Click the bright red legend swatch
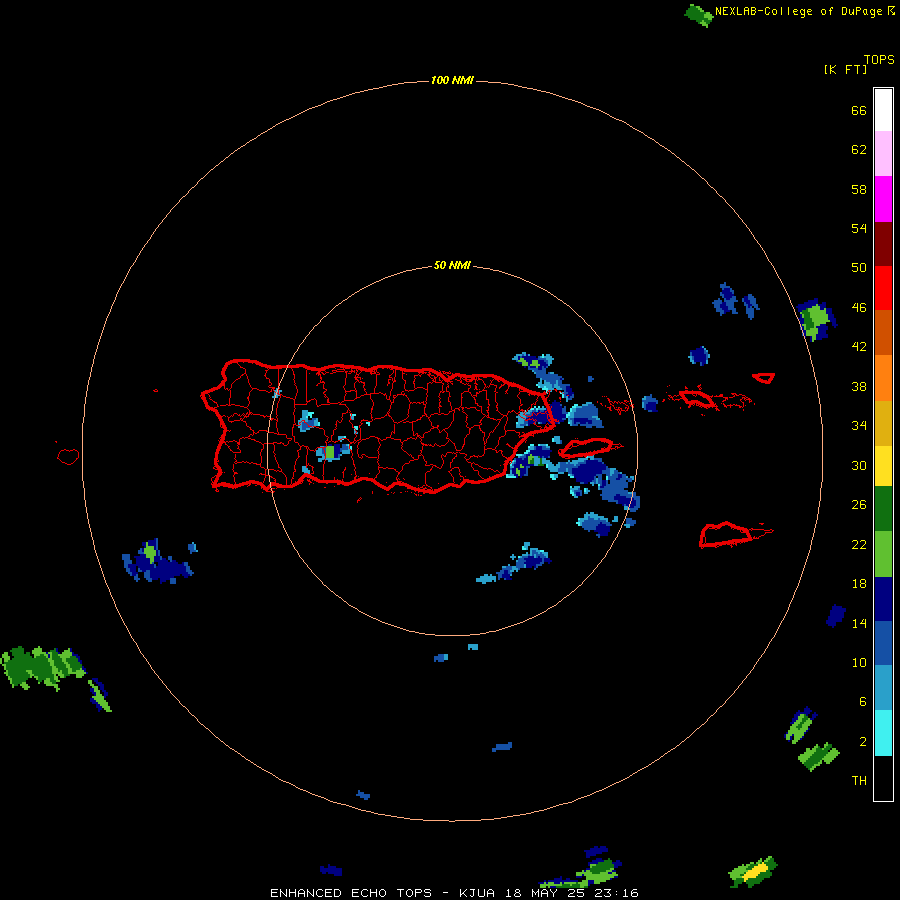Screen dimensions: 900x900 [x=883, y=288]
